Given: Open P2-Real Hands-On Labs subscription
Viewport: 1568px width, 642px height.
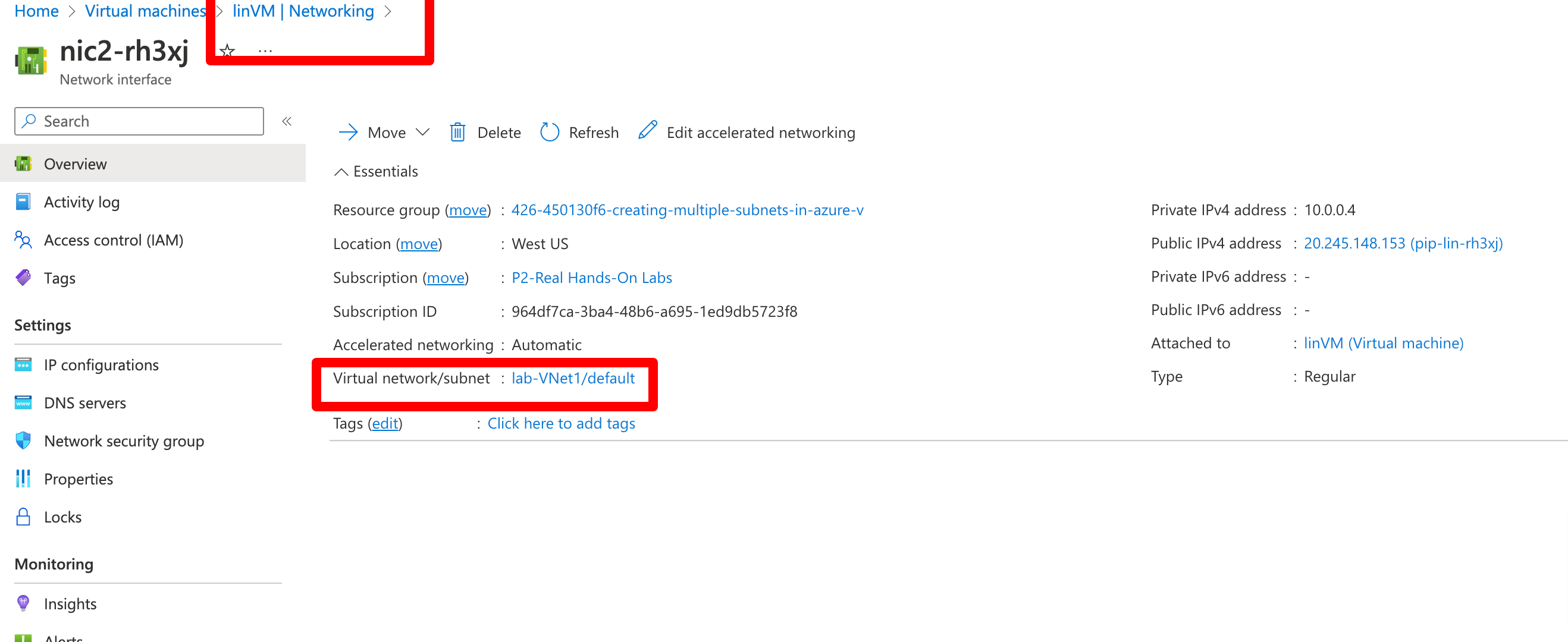Looking at the screenshot, I should pyautogui.click(x=592, y=278).
